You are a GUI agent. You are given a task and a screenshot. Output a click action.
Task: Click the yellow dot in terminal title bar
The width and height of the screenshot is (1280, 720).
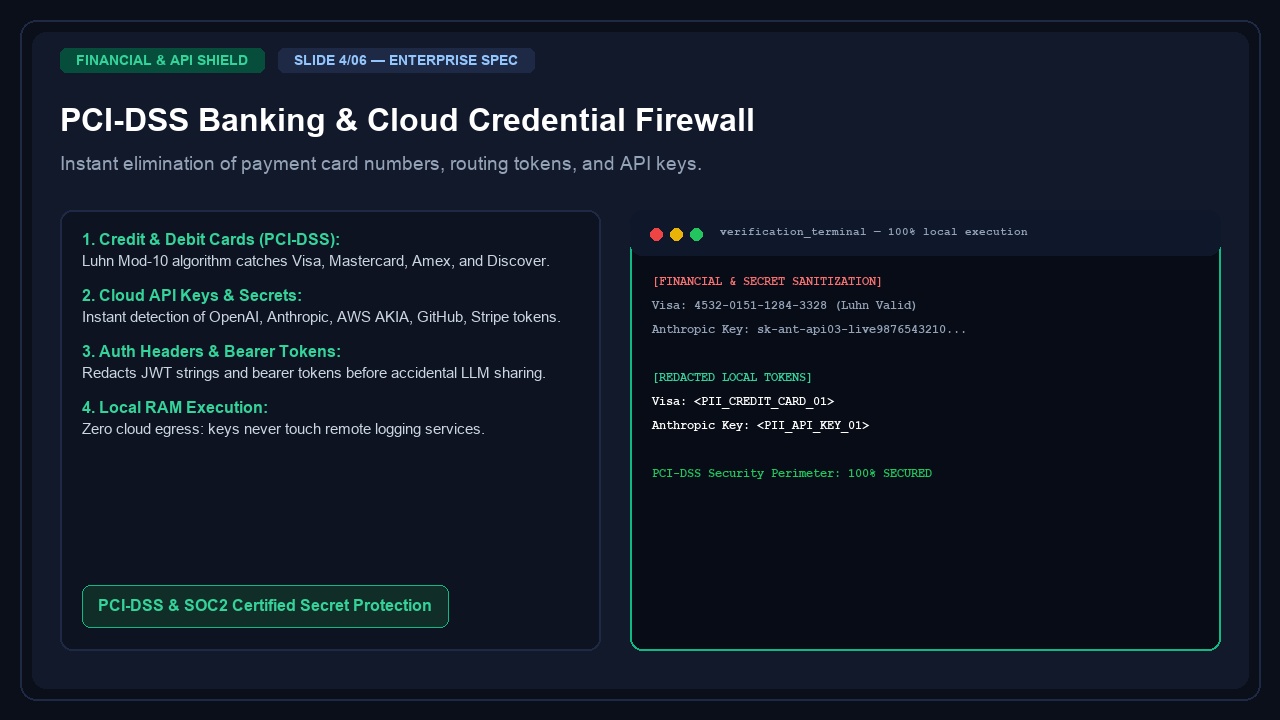(676, 234)
